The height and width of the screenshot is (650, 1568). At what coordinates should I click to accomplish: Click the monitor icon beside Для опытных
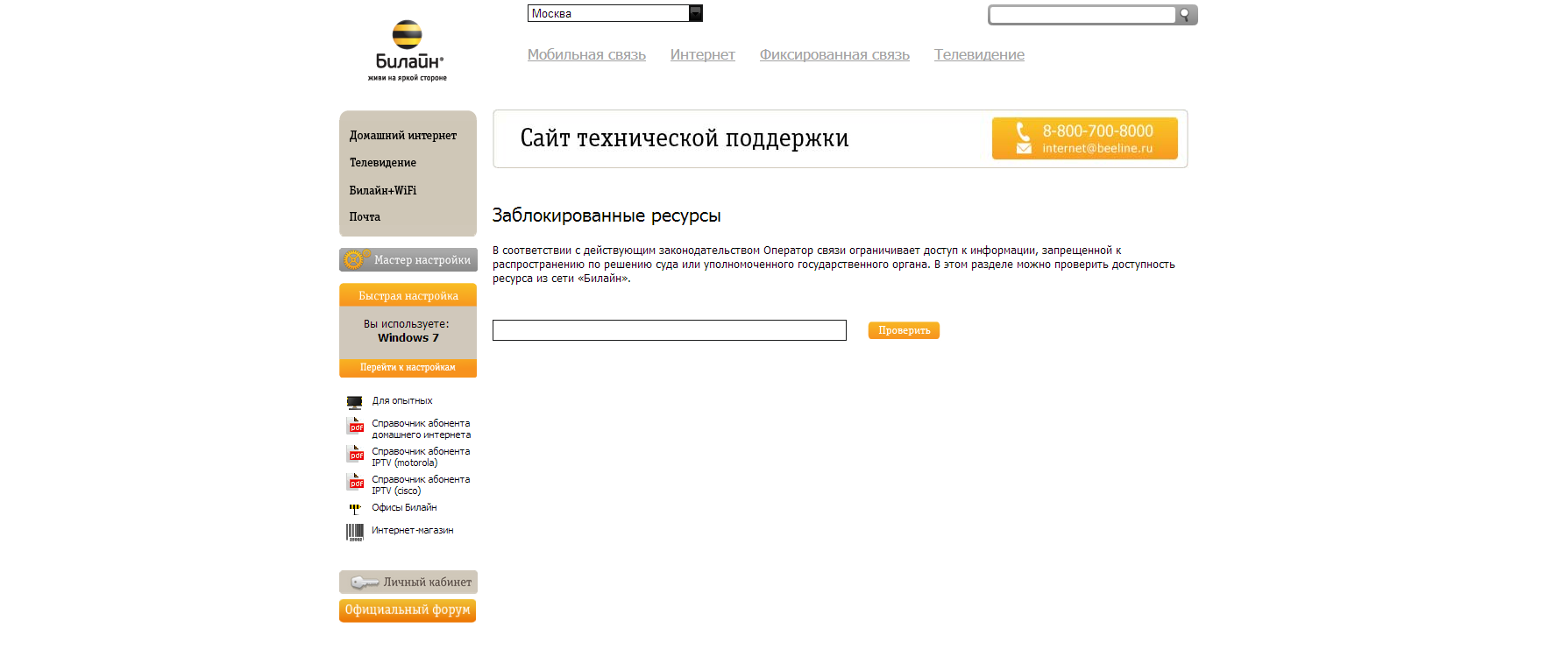(x=355, y=402)
